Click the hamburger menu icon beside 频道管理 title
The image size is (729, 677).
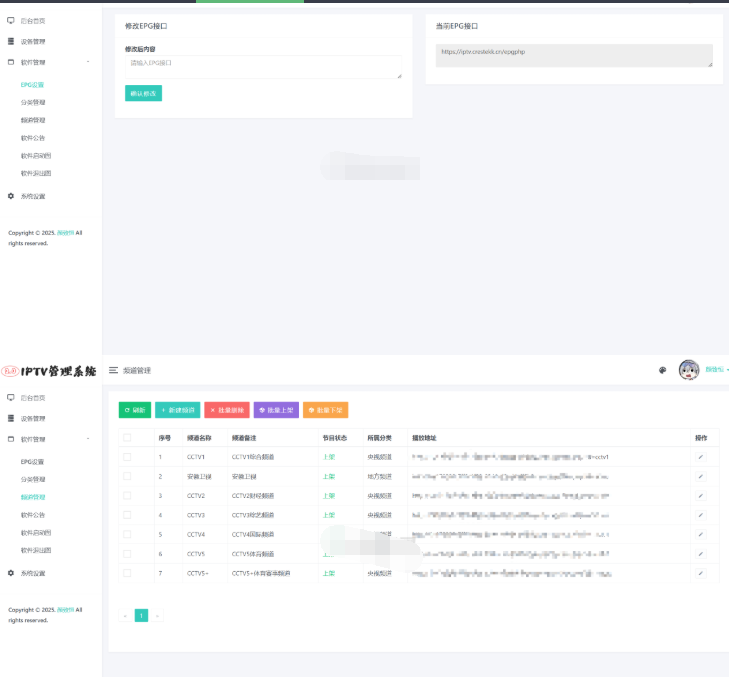click(113, 370)
